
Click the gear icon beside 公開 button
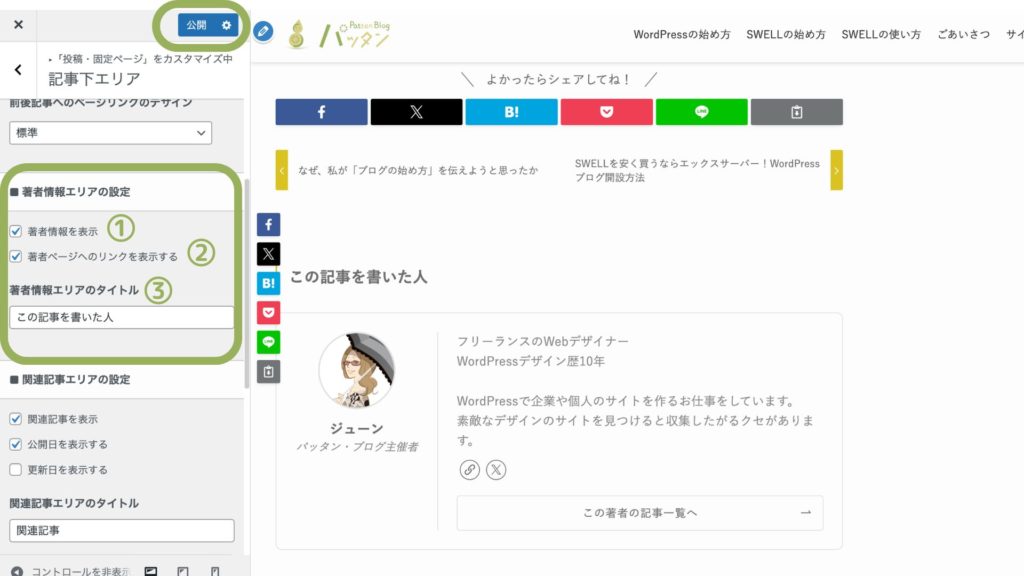pos(227,25)
